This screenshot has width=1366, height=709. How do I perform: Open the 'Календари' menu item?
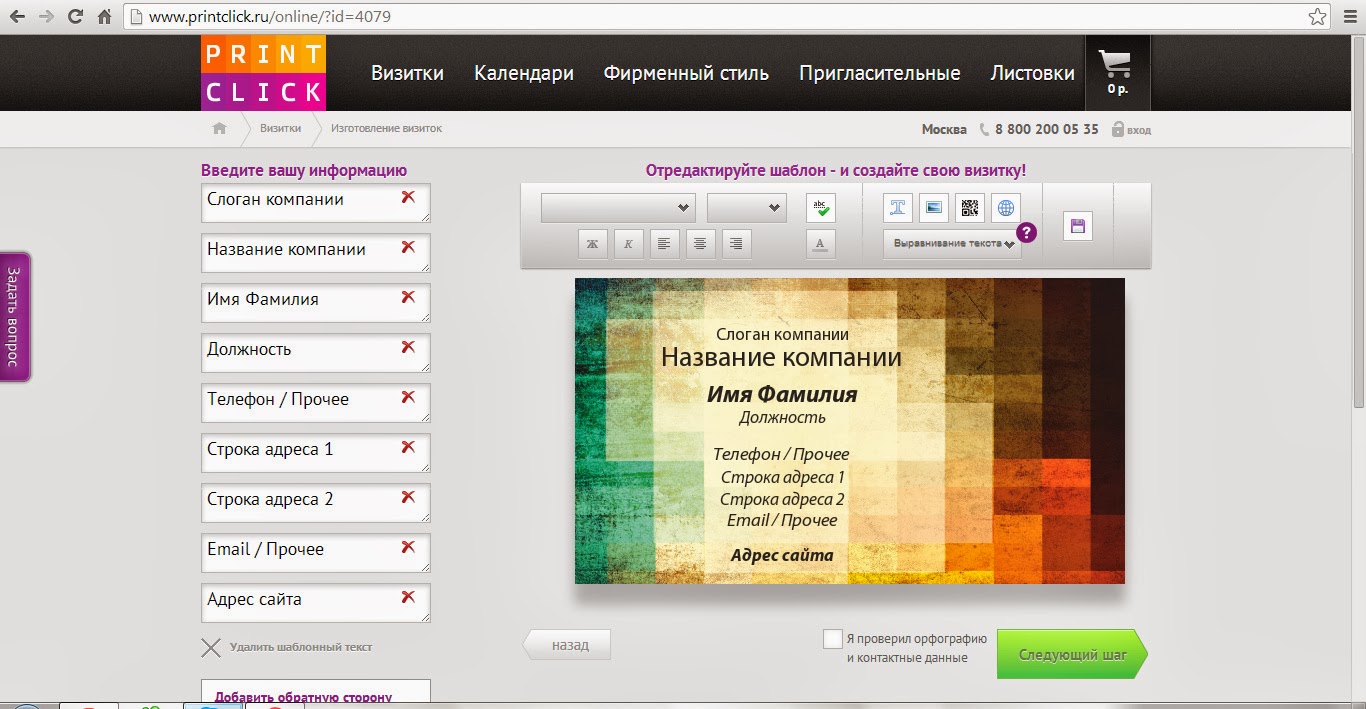(x=523, y=73)
